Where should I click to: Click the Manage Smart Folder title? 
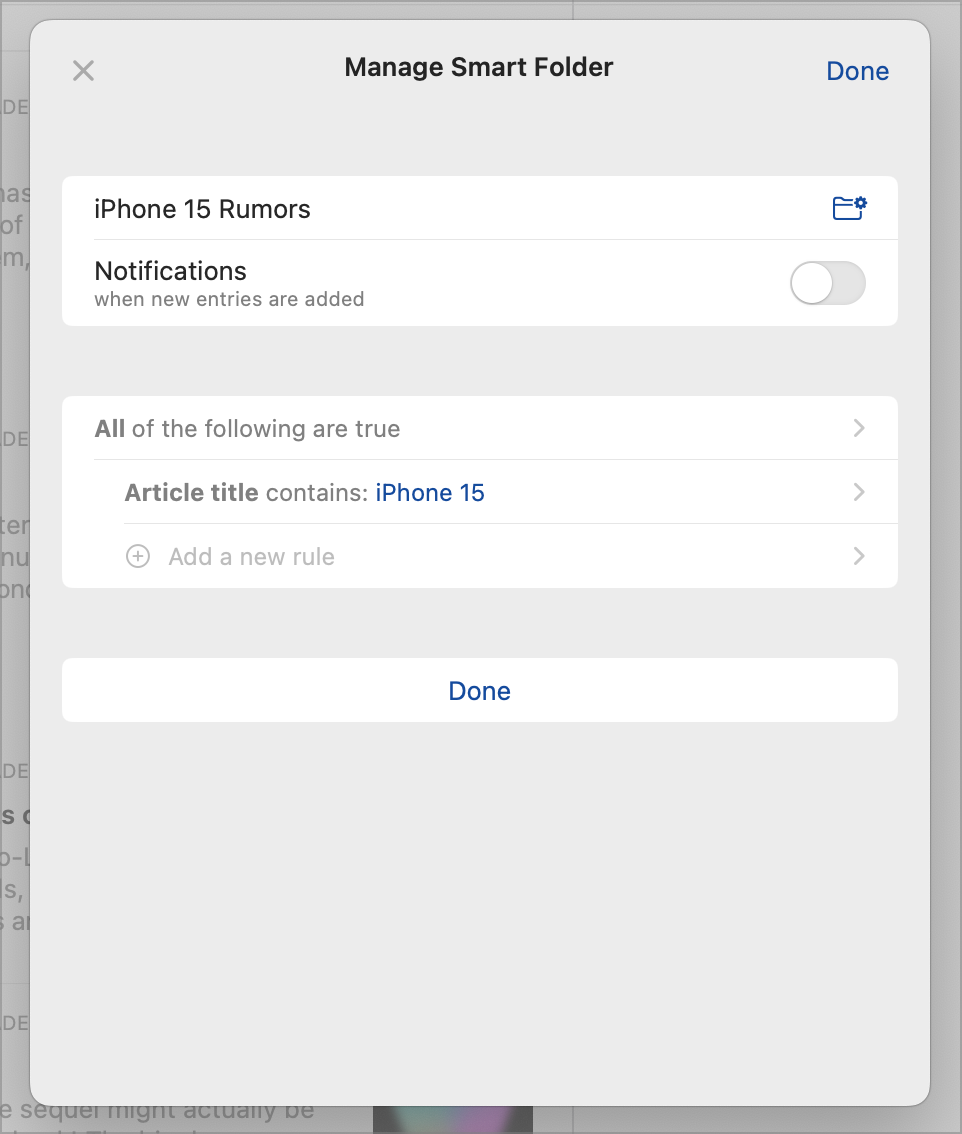tap(478, 67)
